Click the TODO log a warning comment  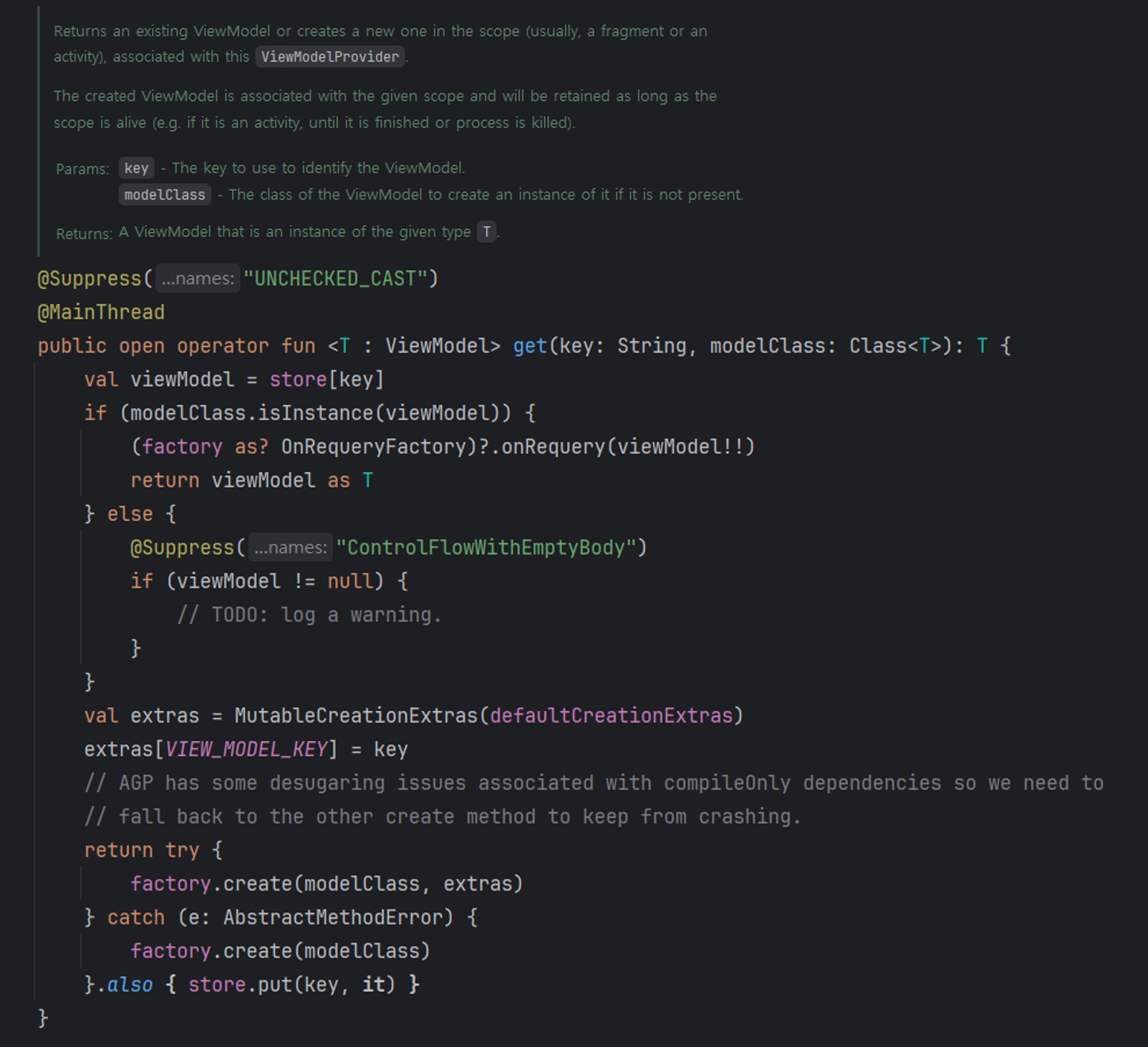pos(309,615)
